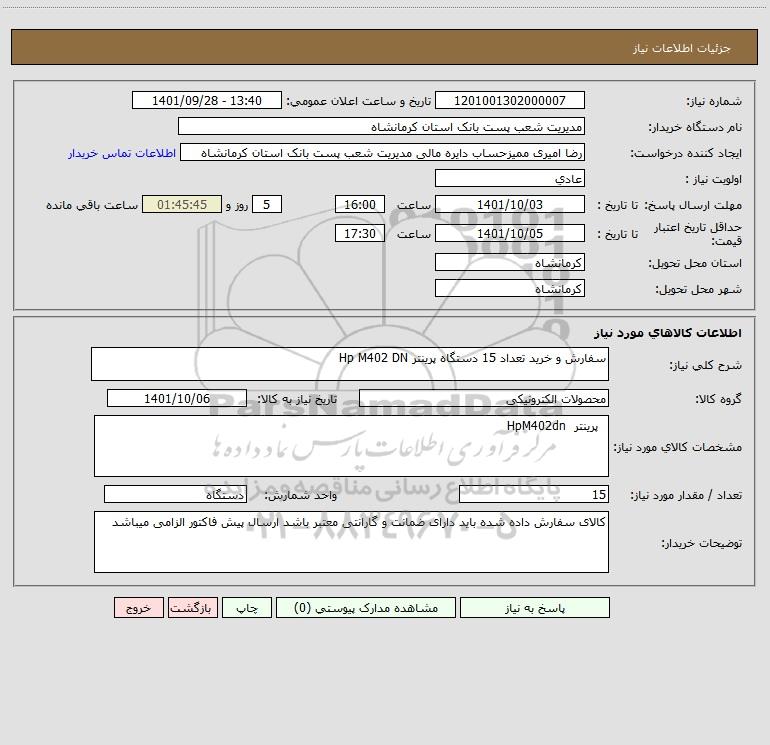Viewport: 770px width, 745px height.
Task: Click goods group field محصولات الکترونیکی
Action: (x=484, y=398)
